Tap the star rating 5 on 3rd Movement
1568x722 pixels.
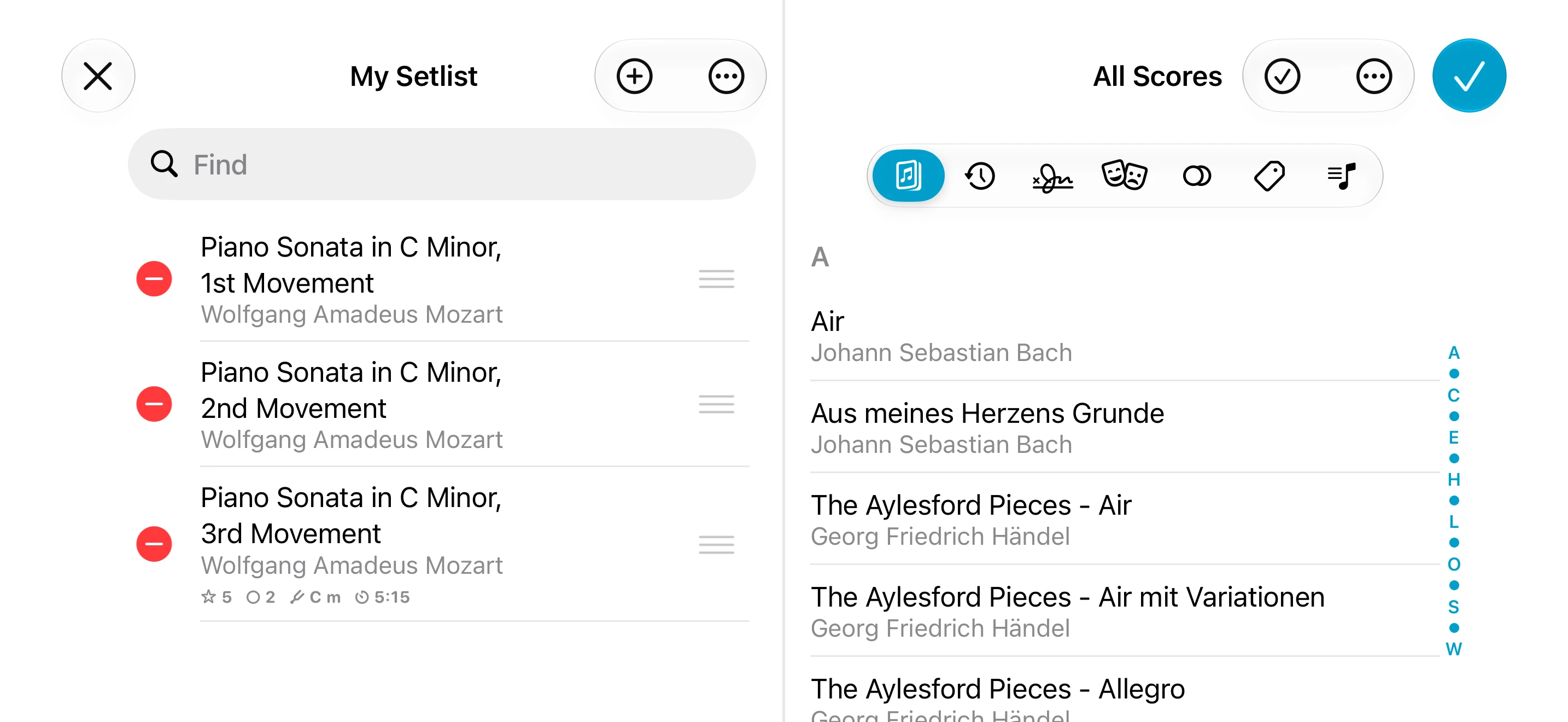click(x=217, y=597)
